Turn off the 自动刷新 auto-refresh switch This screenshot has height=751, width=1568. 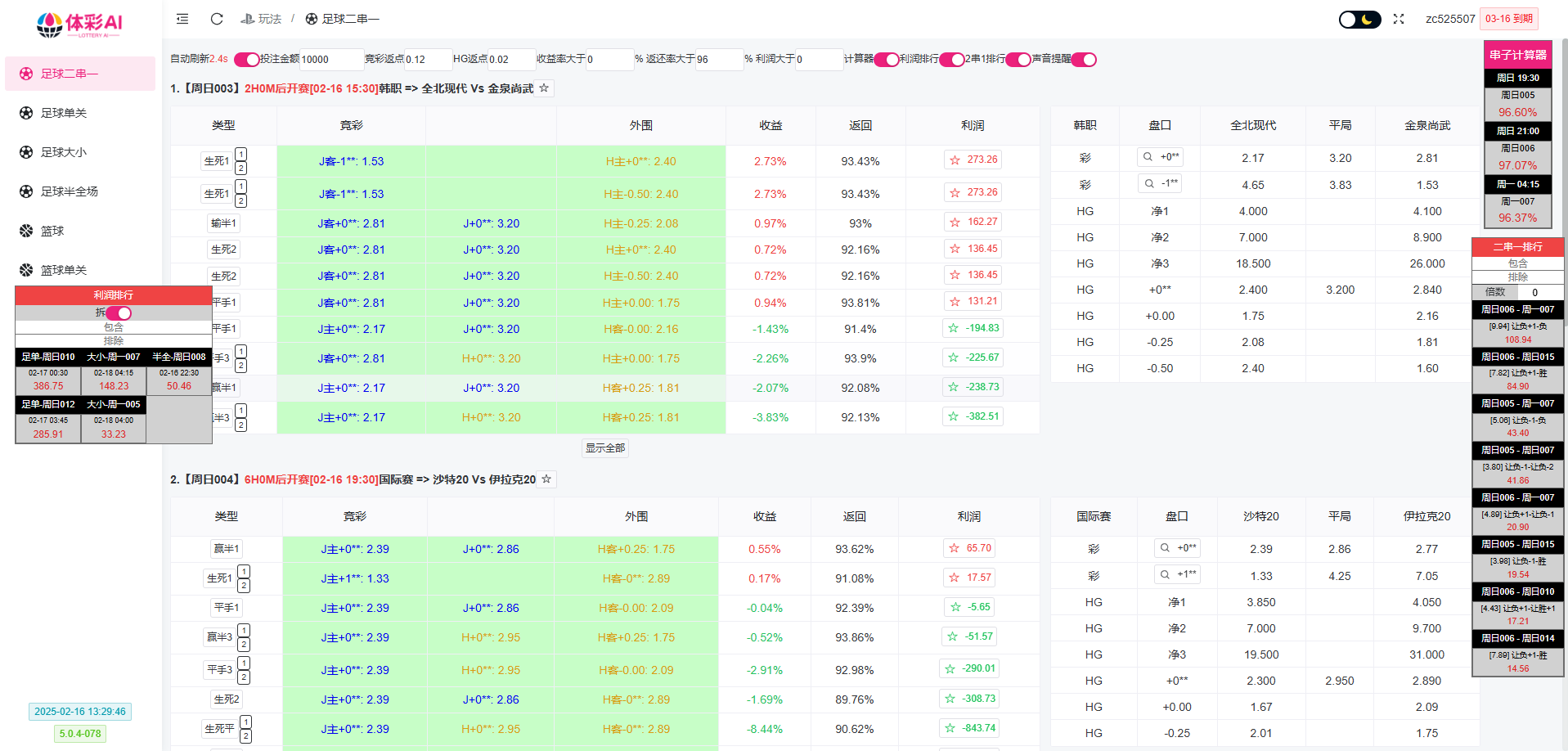[246, 60]
